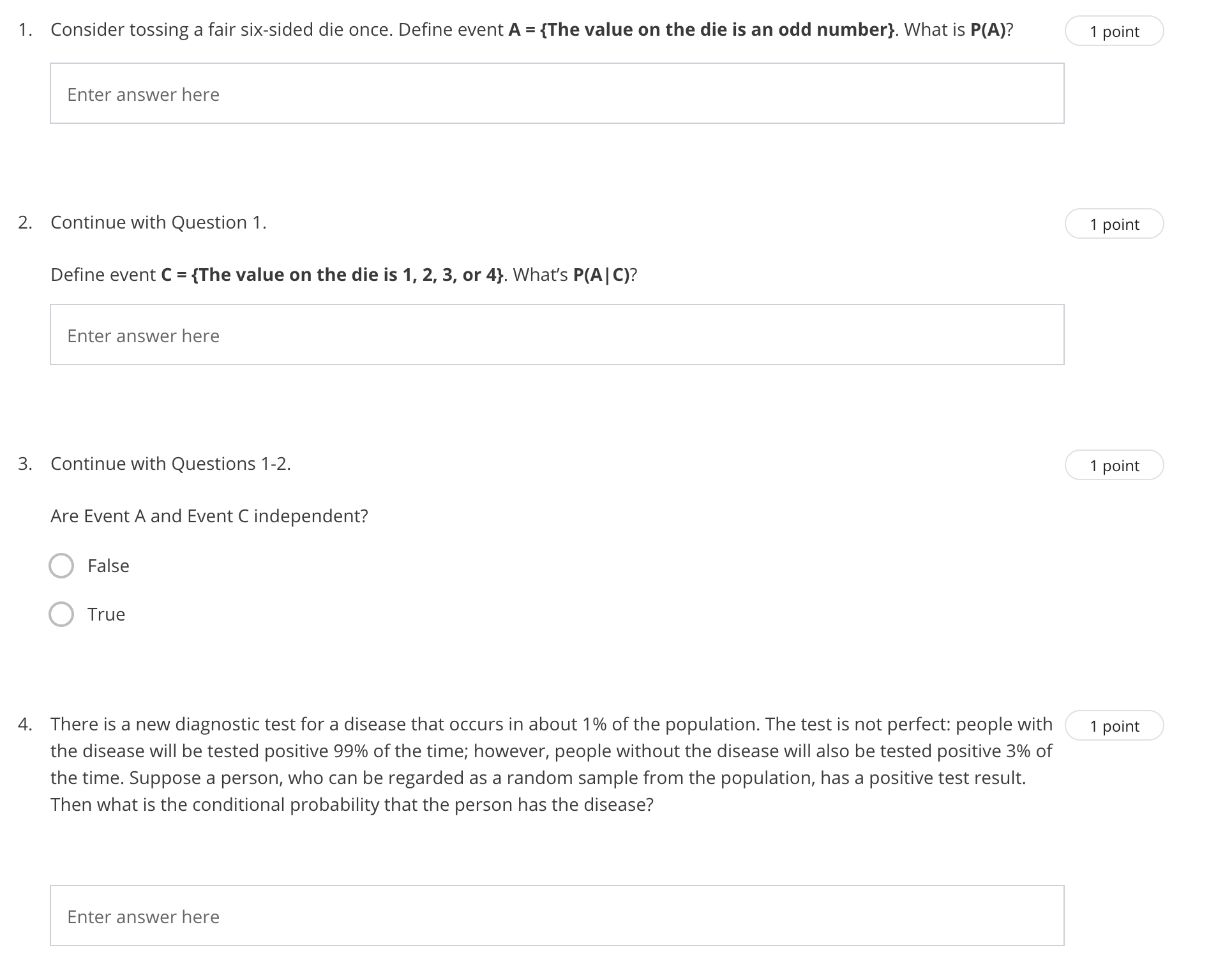Click the Enter answer here placeholder under Question 2
The width and height of the screenshot is (1232, 973).
pyautogui.click(x=143, y=335)
